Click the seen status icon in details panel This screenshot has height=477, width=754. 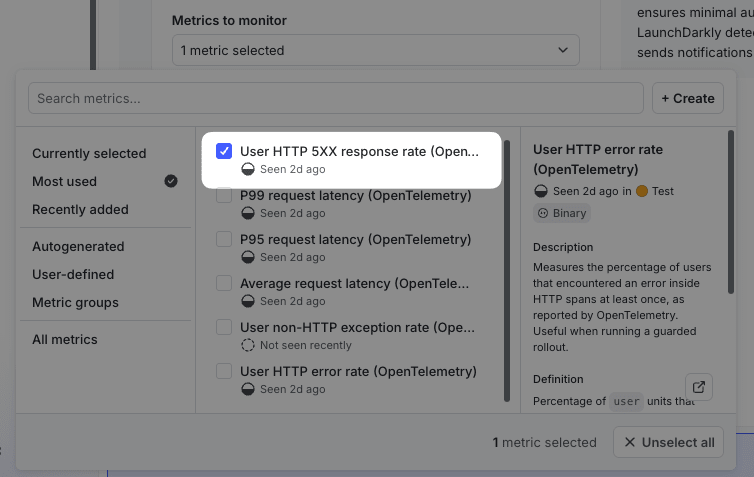coord(541,191)
